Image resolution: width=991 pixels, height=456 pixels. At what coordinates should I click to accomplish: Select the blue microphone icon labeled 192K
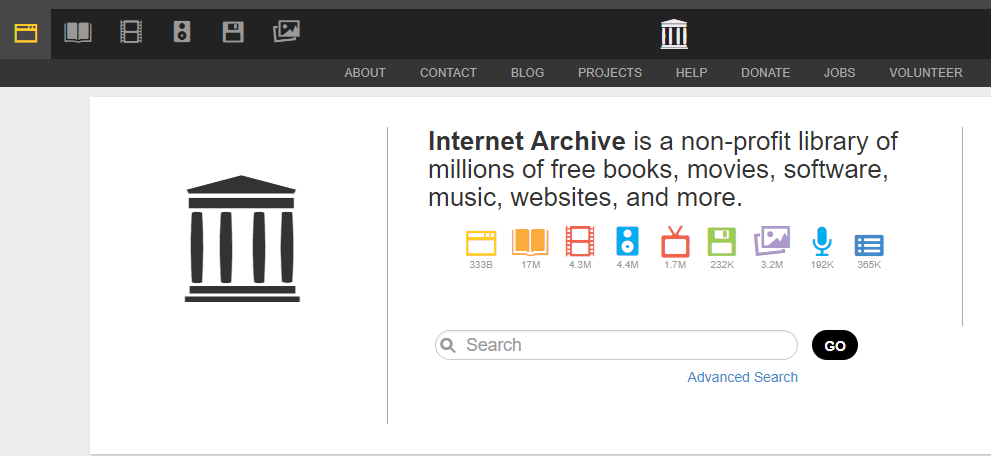pos(821,242)
